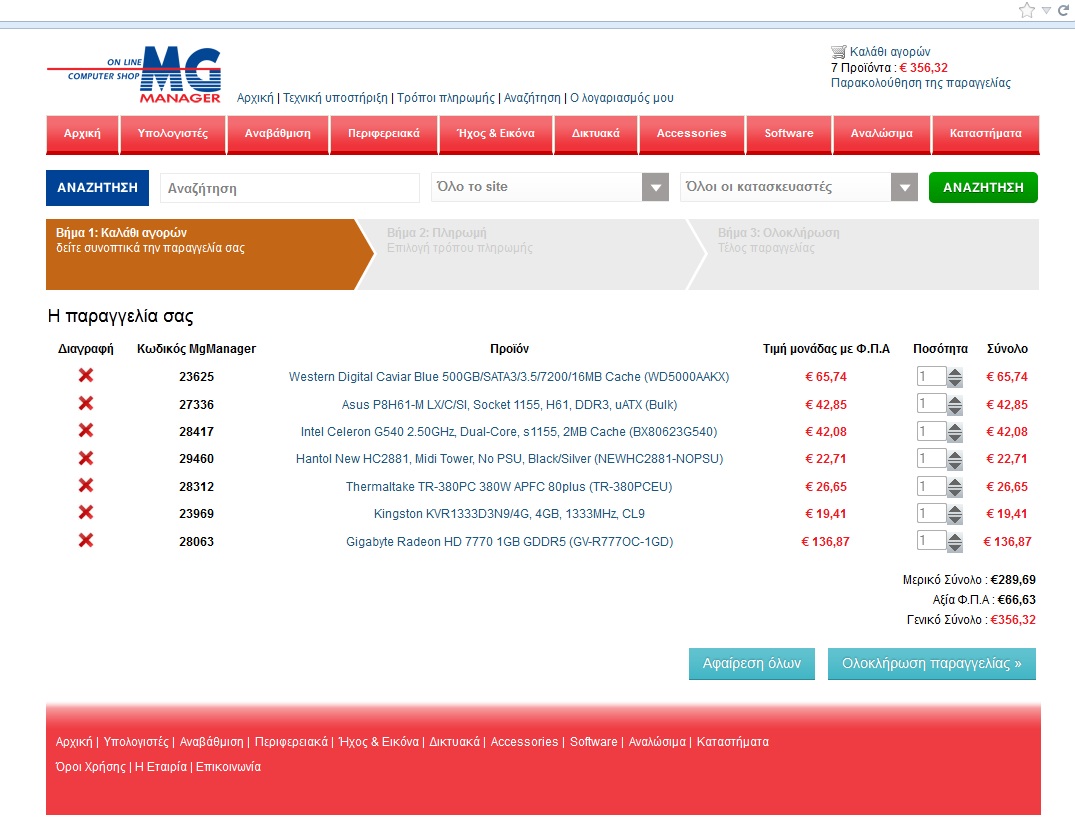Delete the Intel Celeron G540 row

(x=86, y=431)
